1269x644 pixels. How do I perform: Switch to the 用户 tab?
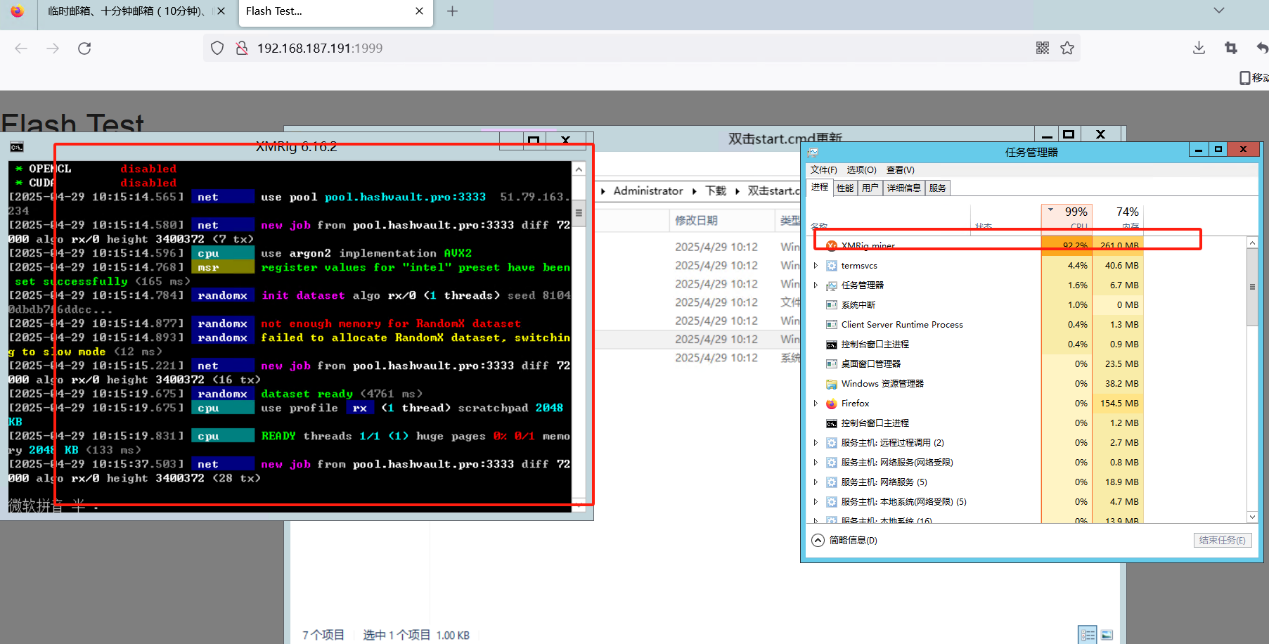click(870, 187)
